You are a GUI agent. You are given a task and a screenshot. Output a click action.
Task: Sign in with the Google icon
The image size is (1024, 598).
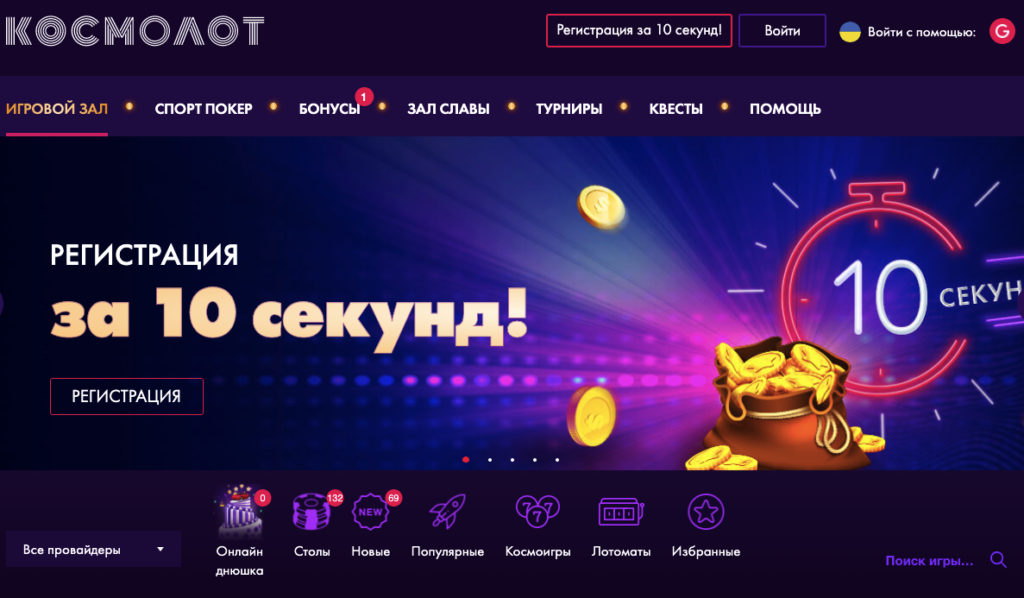1002,31
